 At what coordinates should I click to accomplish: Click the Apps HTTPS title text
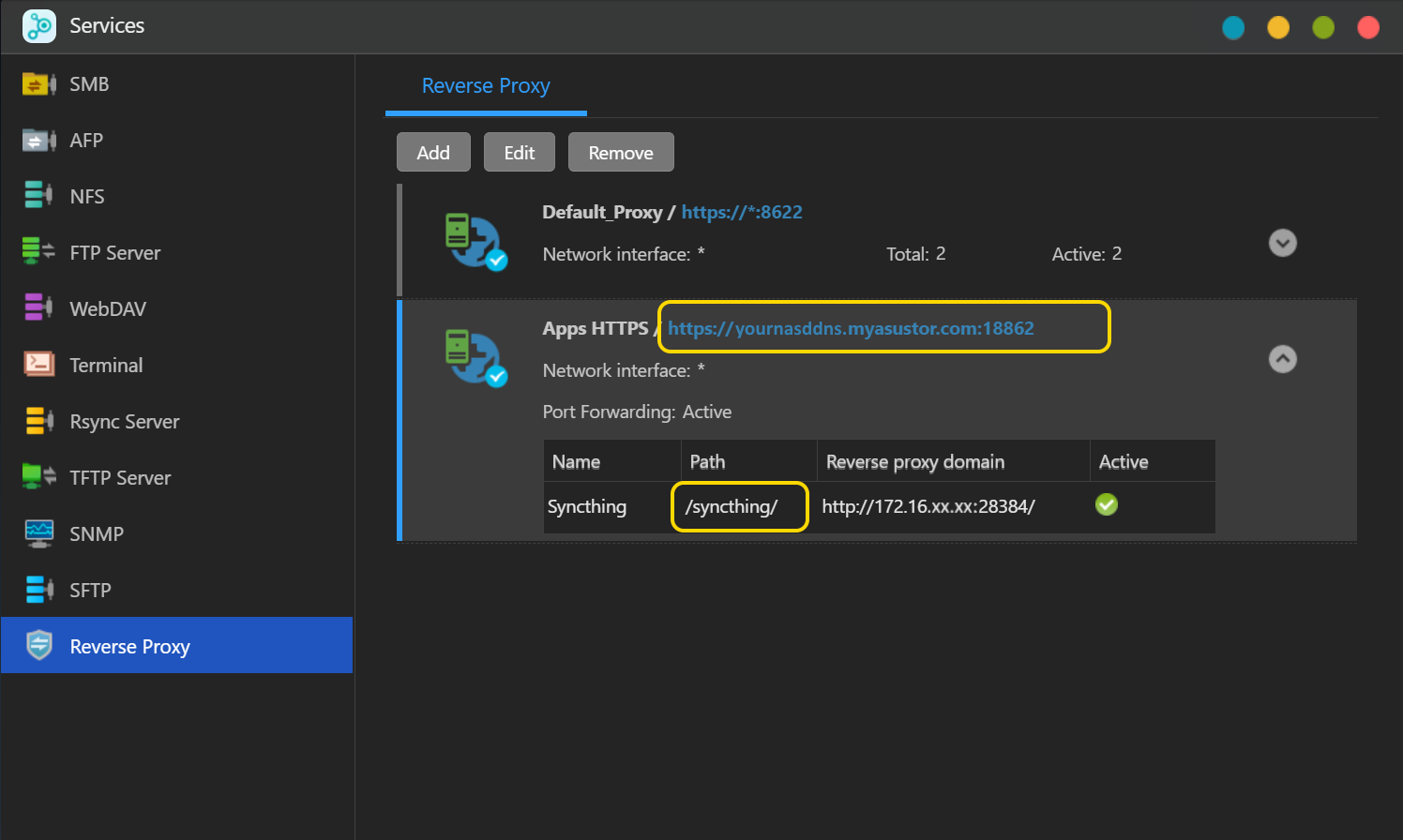596,328
